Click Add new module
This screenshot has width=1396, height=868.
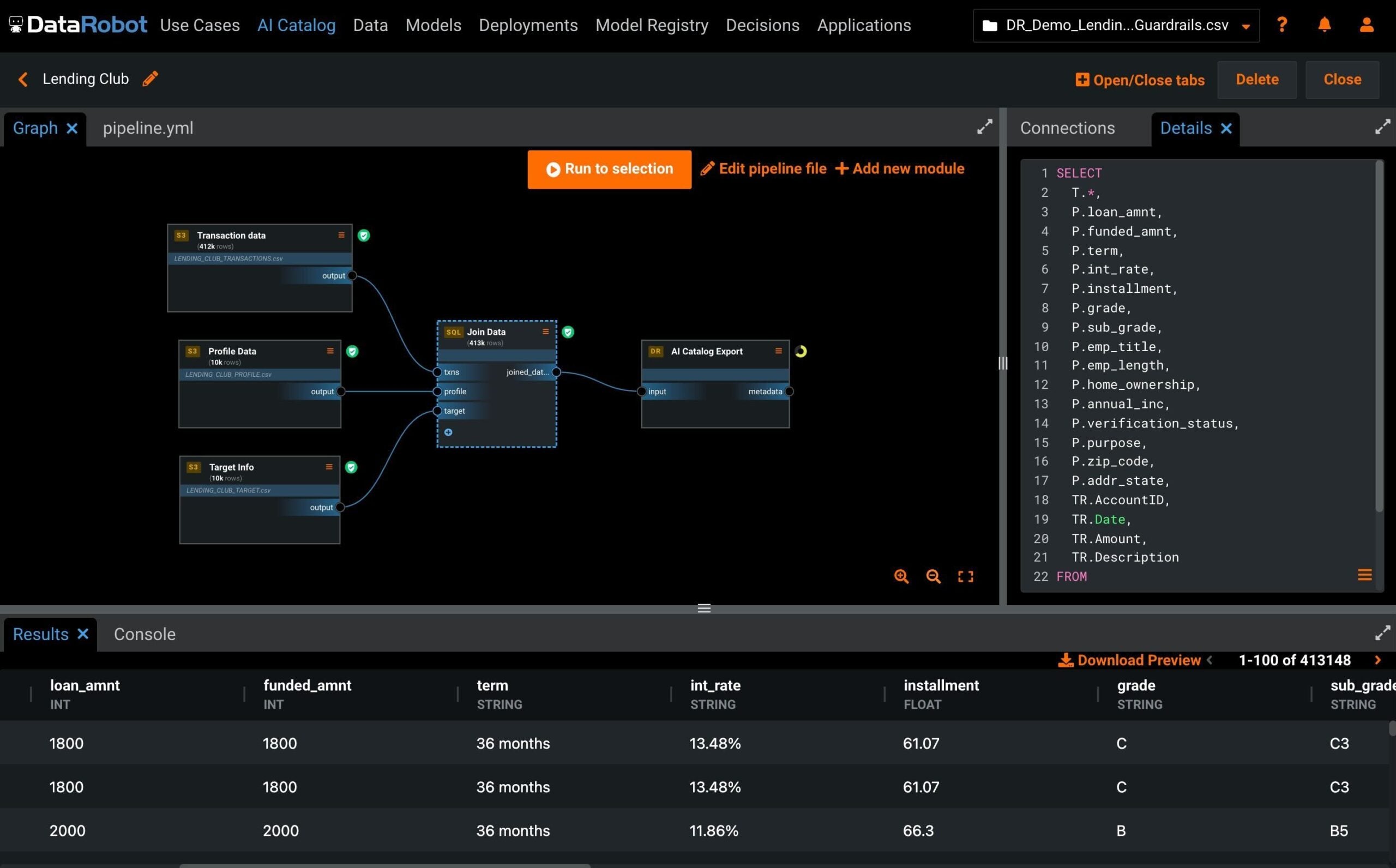click(x=899, y=168)
